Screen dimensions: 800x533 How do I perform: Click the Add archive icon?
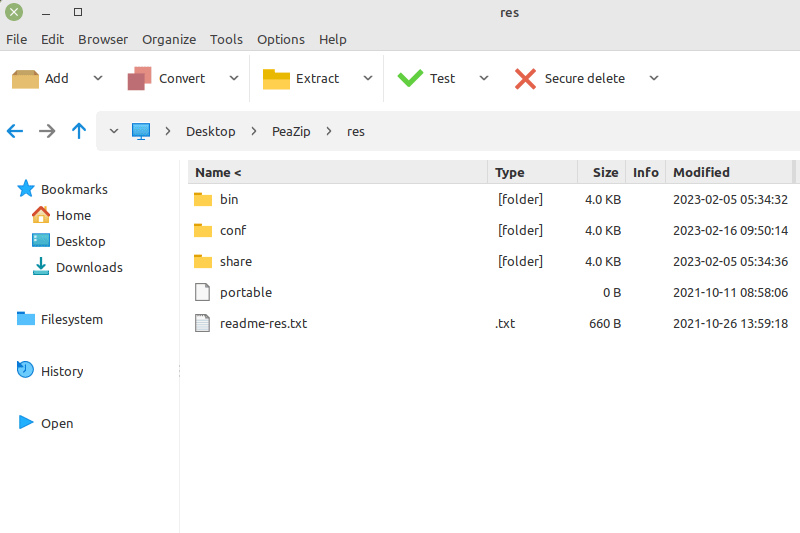tap(26, 78)
